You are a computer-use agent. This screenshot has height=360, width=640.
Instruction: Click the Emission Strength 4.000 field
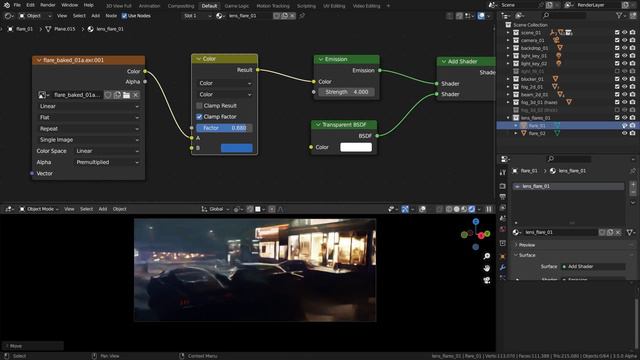click(x=347, y=92)
